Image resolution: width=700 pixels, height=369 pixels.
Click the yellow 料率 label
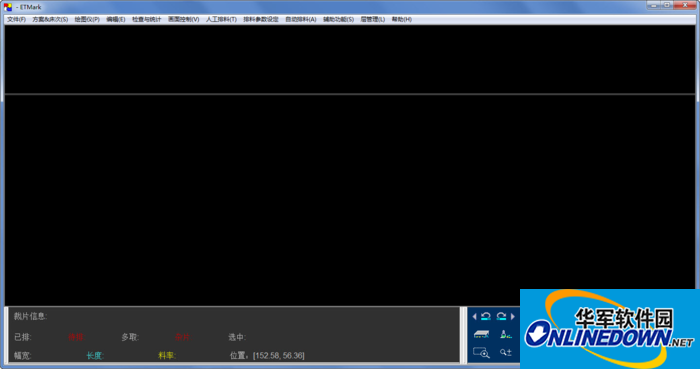tap(167, 356)
